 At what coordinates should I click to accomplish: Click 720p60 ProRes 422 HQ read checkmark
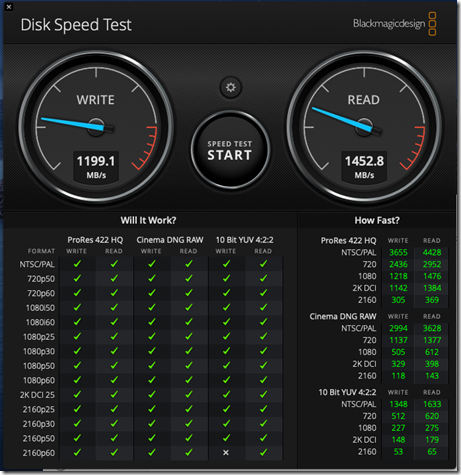coord(114,293)
